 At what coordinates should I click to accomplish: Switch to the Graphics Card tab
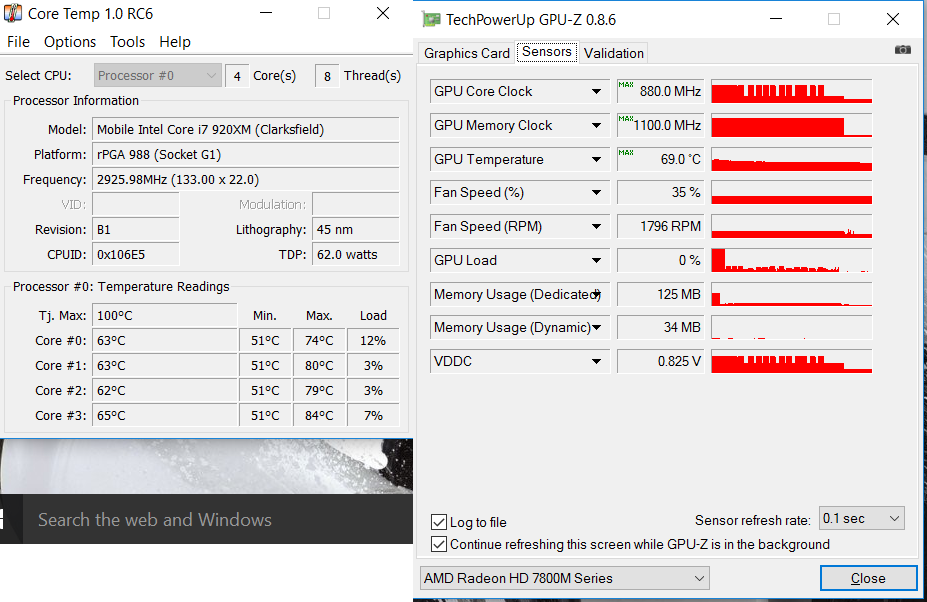pos(467,53)
